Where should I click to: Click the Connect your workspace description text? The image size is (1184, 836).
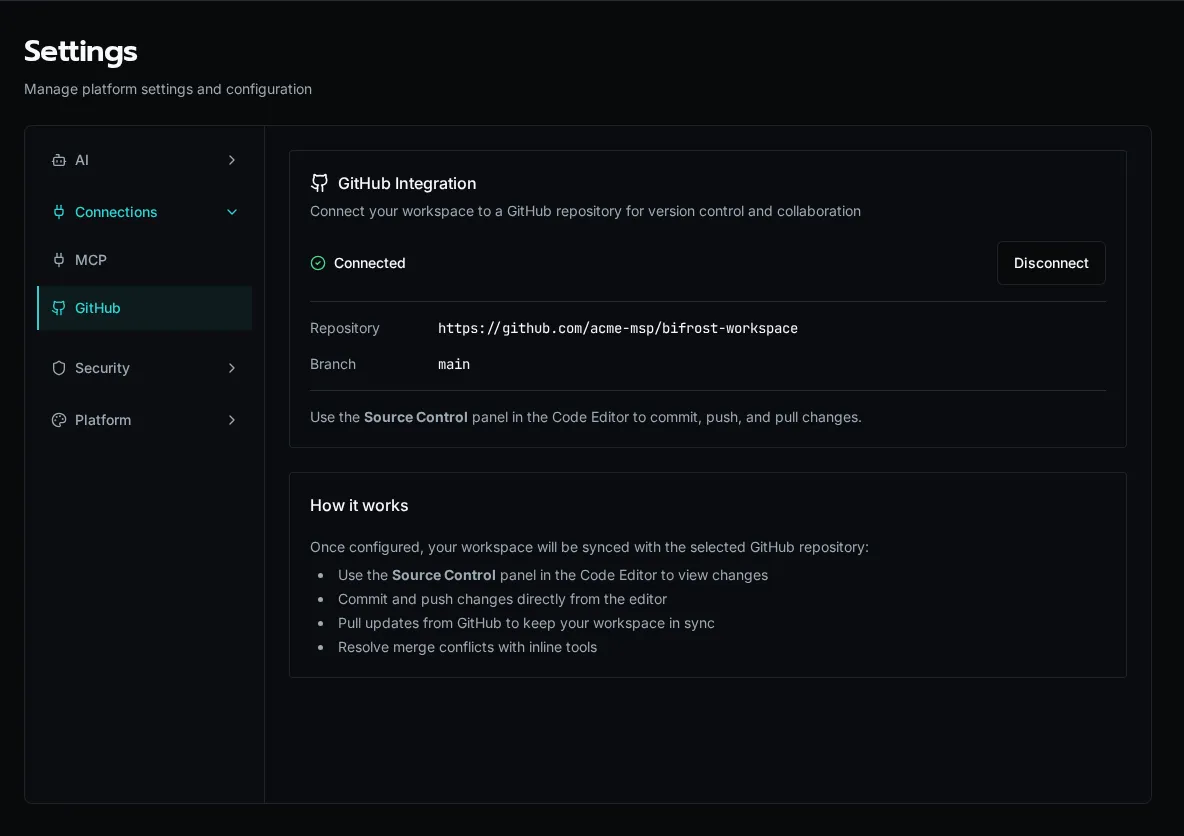click(585, 211)
